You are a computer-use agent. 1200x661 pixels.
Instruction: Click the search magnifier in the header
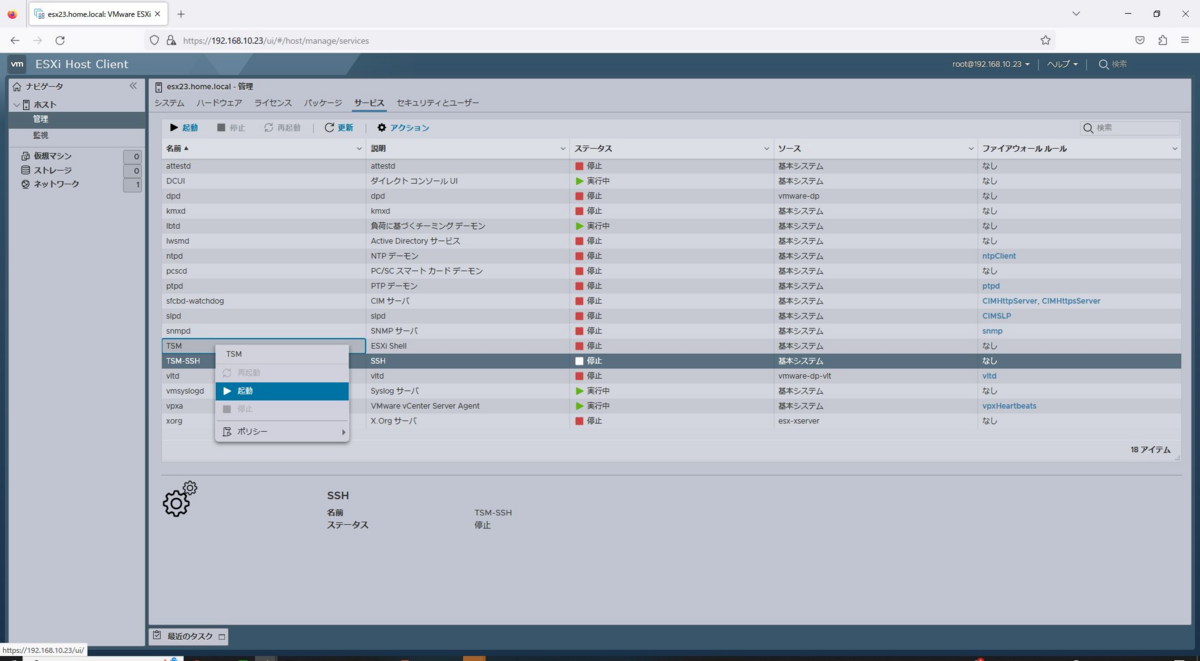(1103, 64)
